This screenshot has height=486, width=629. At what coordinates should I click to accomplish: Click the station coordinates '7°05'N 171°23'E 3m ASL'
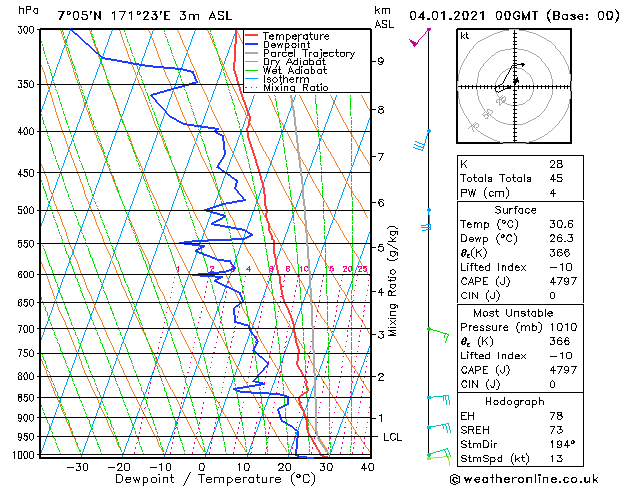tap(145, 16)
